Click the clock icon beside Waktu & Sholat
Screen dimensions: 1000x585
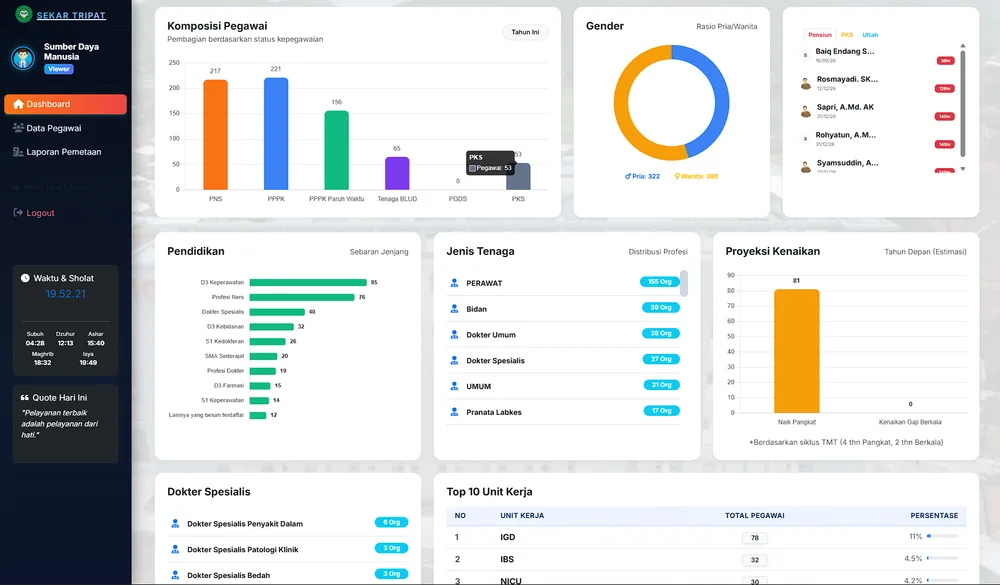25,278
